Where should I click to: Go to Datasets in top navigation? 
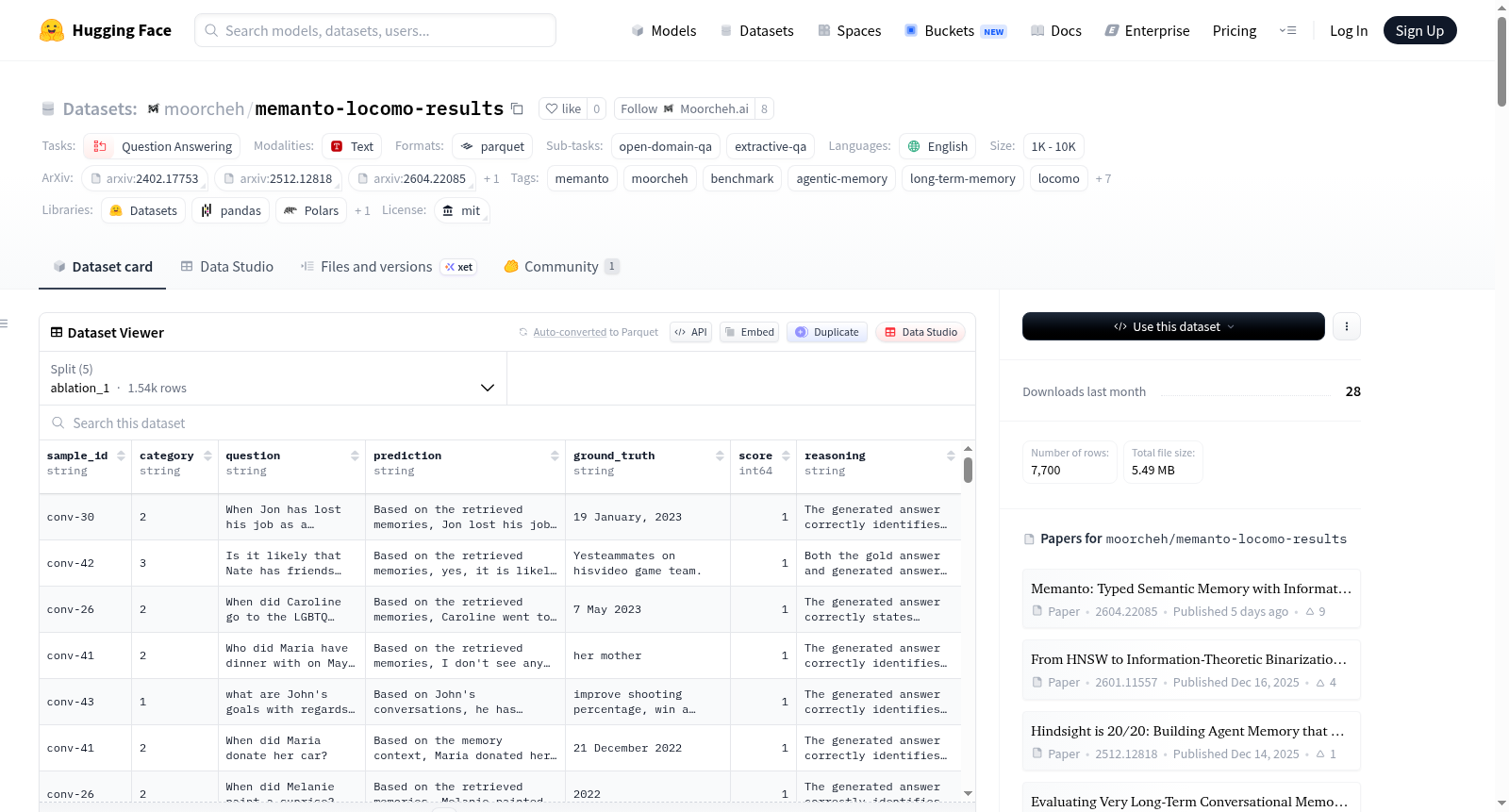757,30
